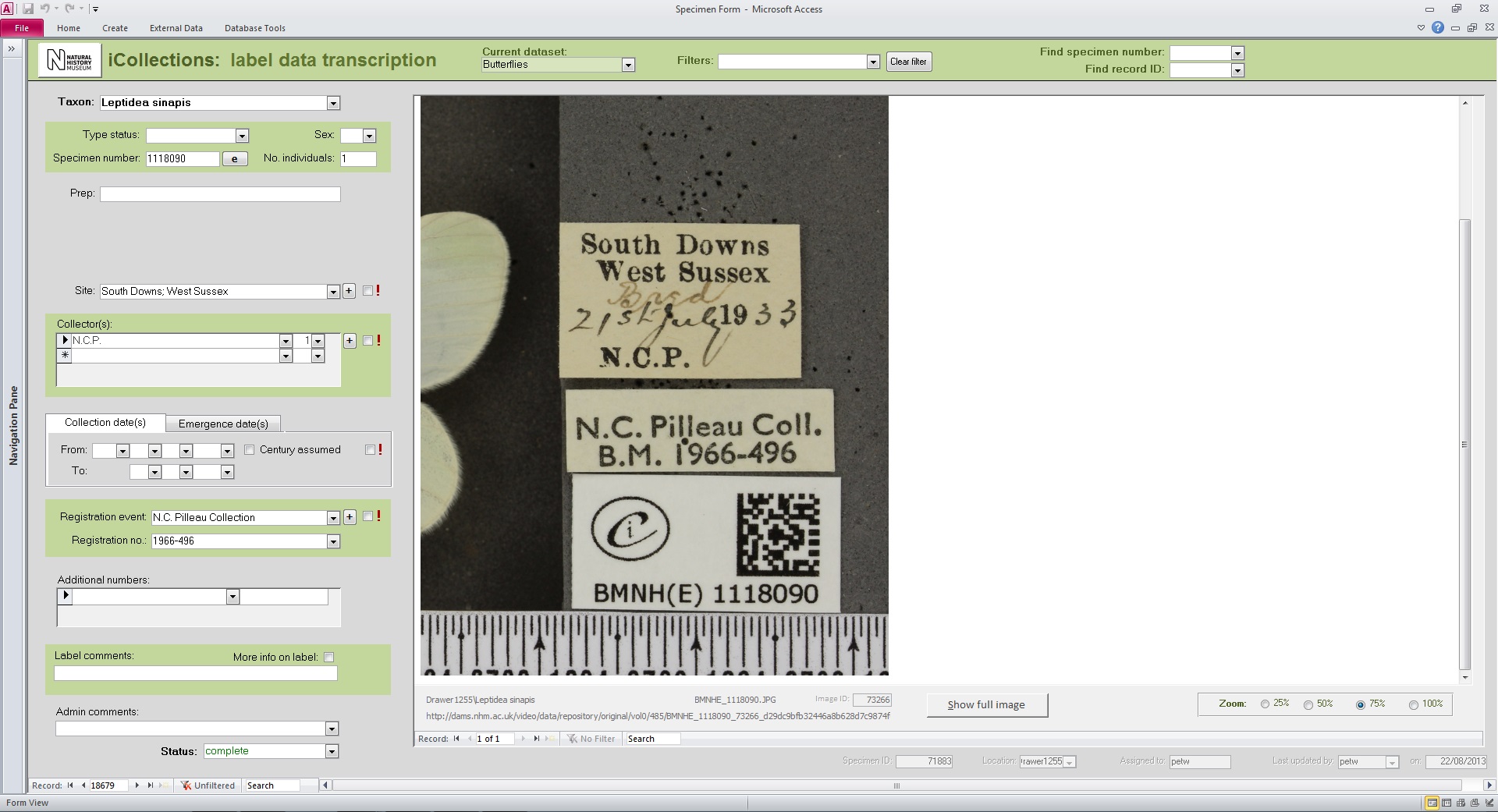Tick the Site verification checkbox
This screenshot has height=812, width=1498.
pos(367,291)
